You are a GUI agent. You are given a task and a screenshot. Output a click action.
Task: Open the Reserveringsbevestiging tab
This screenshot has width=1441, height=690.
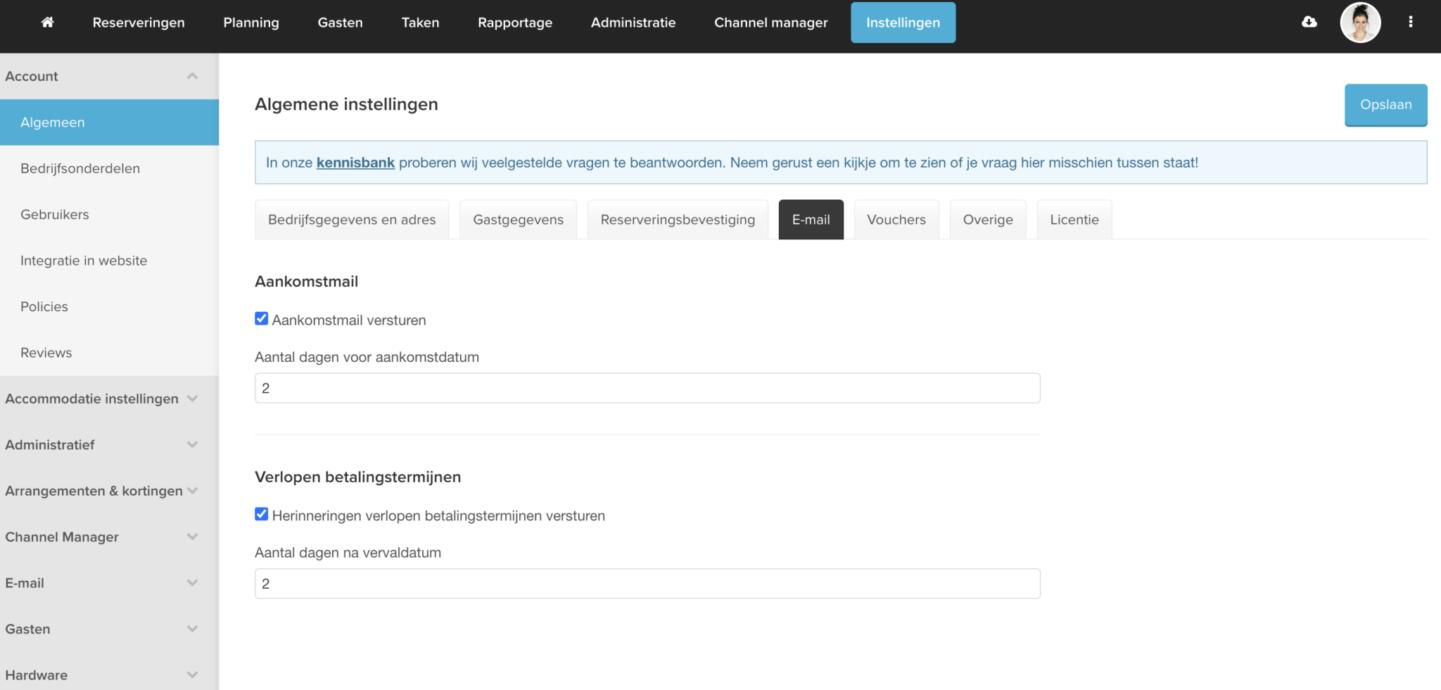[x=677, y=220]
